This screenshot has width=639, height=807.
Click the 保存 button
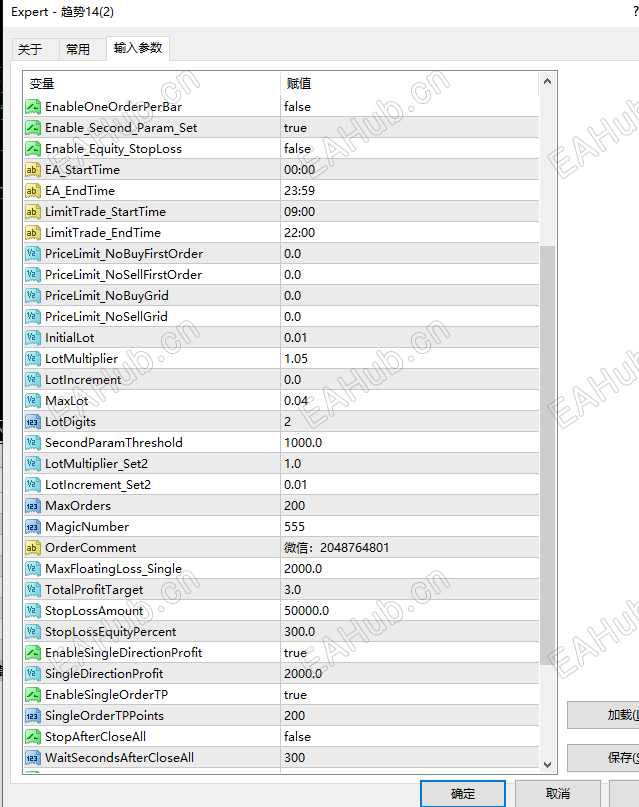[x=603, y=758]
